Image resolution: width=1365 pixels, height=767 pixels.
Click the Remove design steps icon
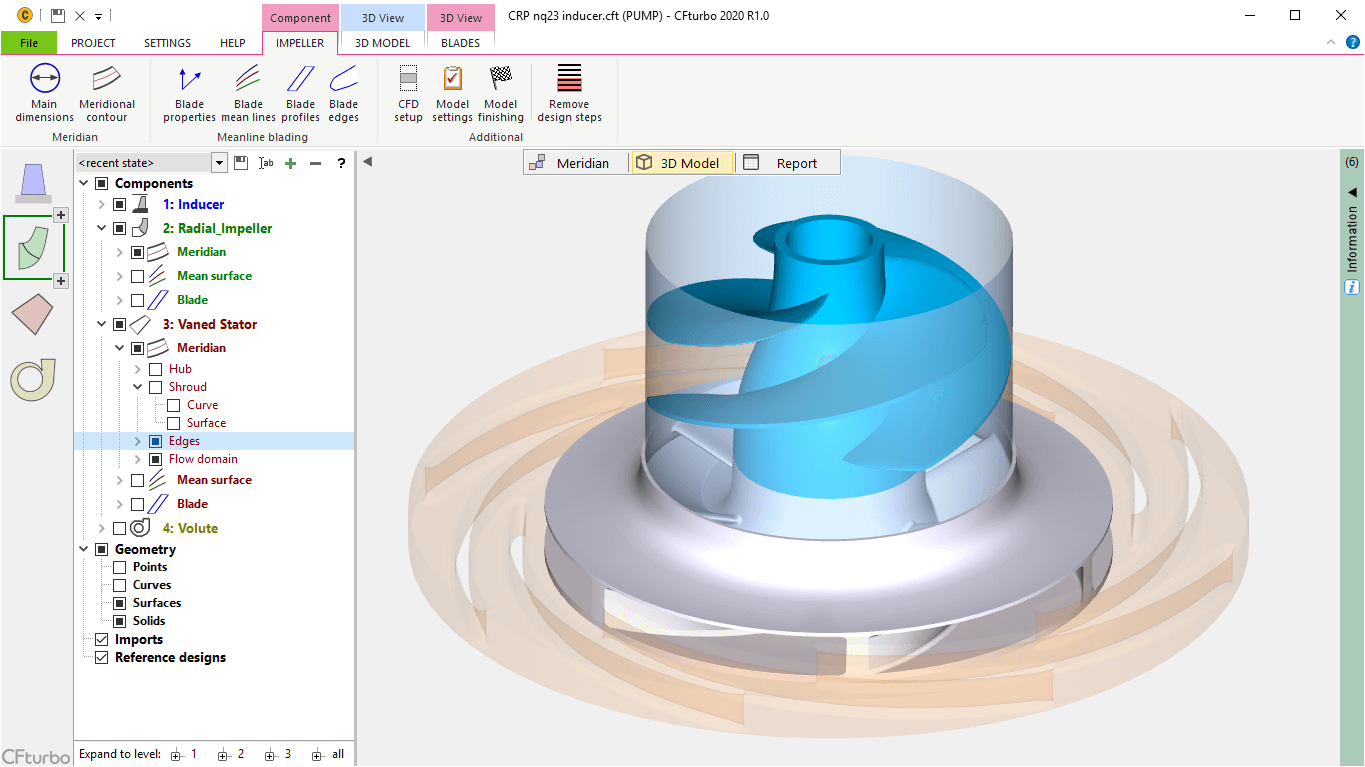click(569, 79)
